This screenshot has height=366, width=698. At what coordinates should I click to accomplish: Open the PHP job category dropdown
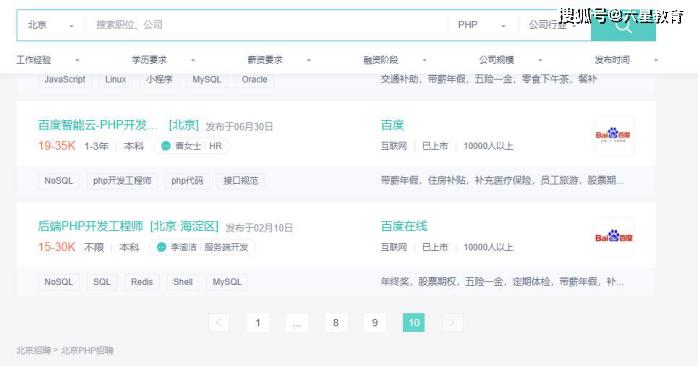pos(483,25)
